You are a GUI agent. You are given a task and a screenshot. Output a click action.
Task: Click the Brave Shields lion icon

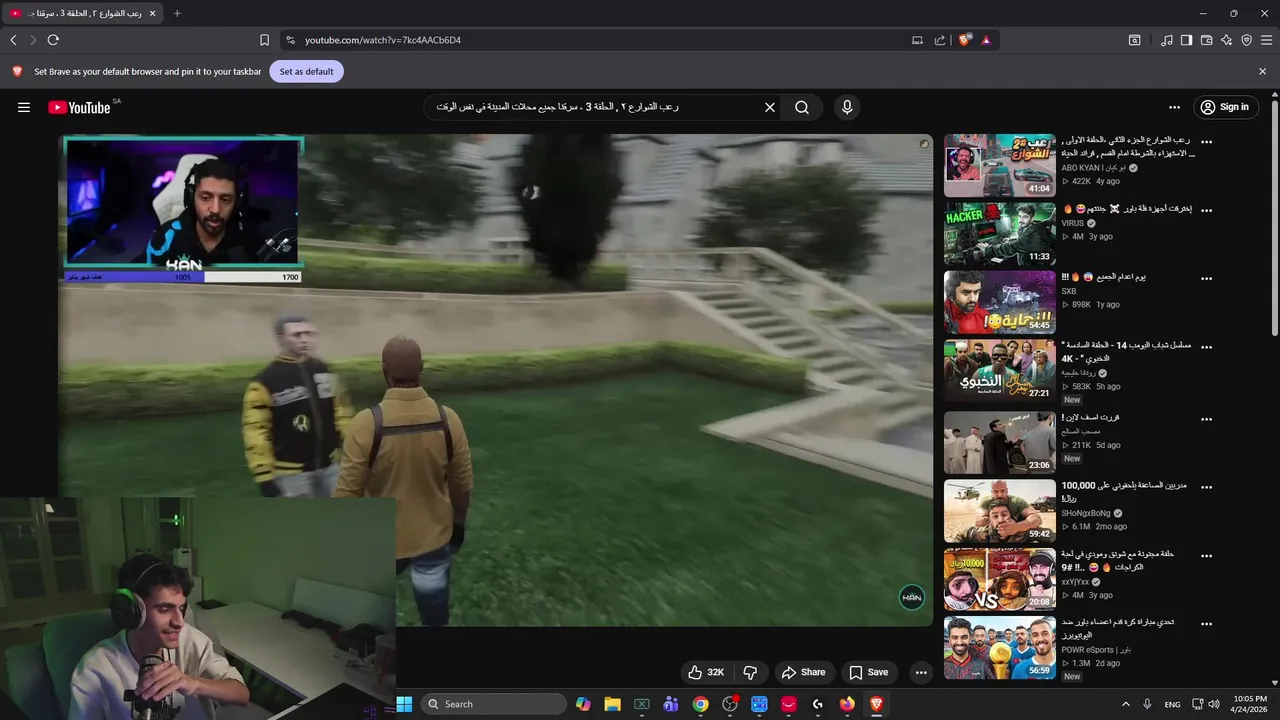click(964, 40)
